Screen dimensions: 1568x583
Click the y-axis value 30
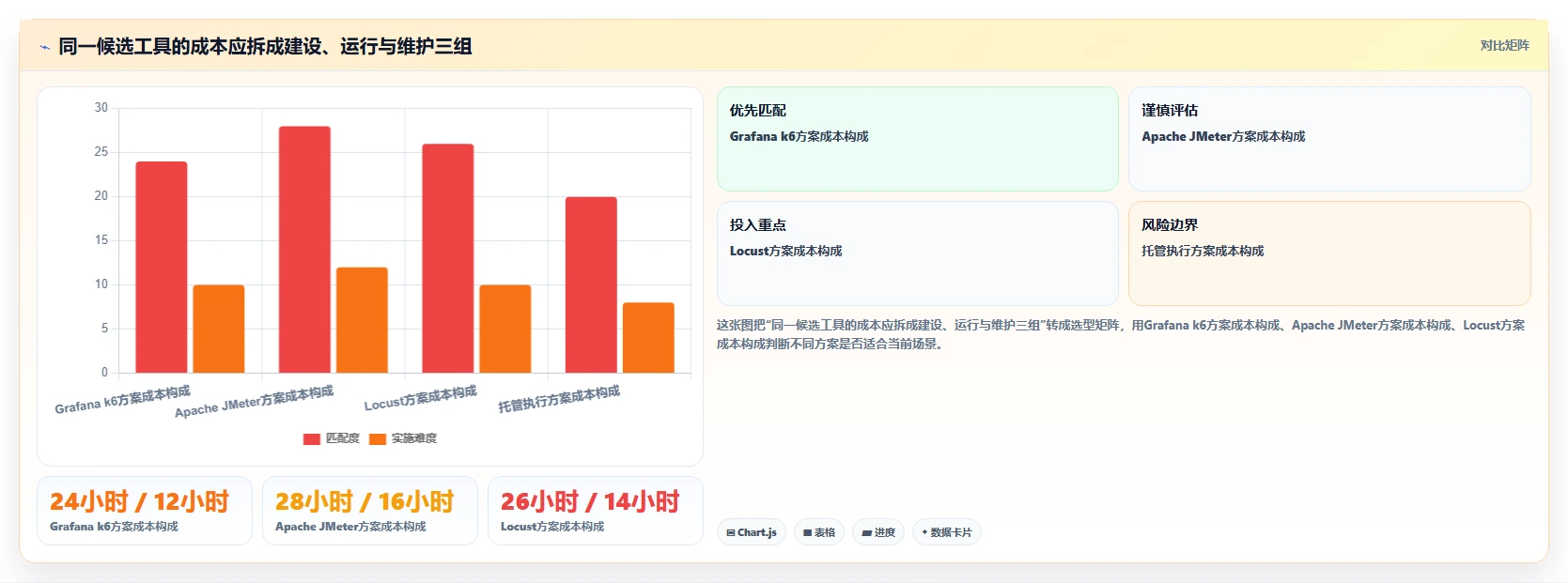click(x=101, y=108)
